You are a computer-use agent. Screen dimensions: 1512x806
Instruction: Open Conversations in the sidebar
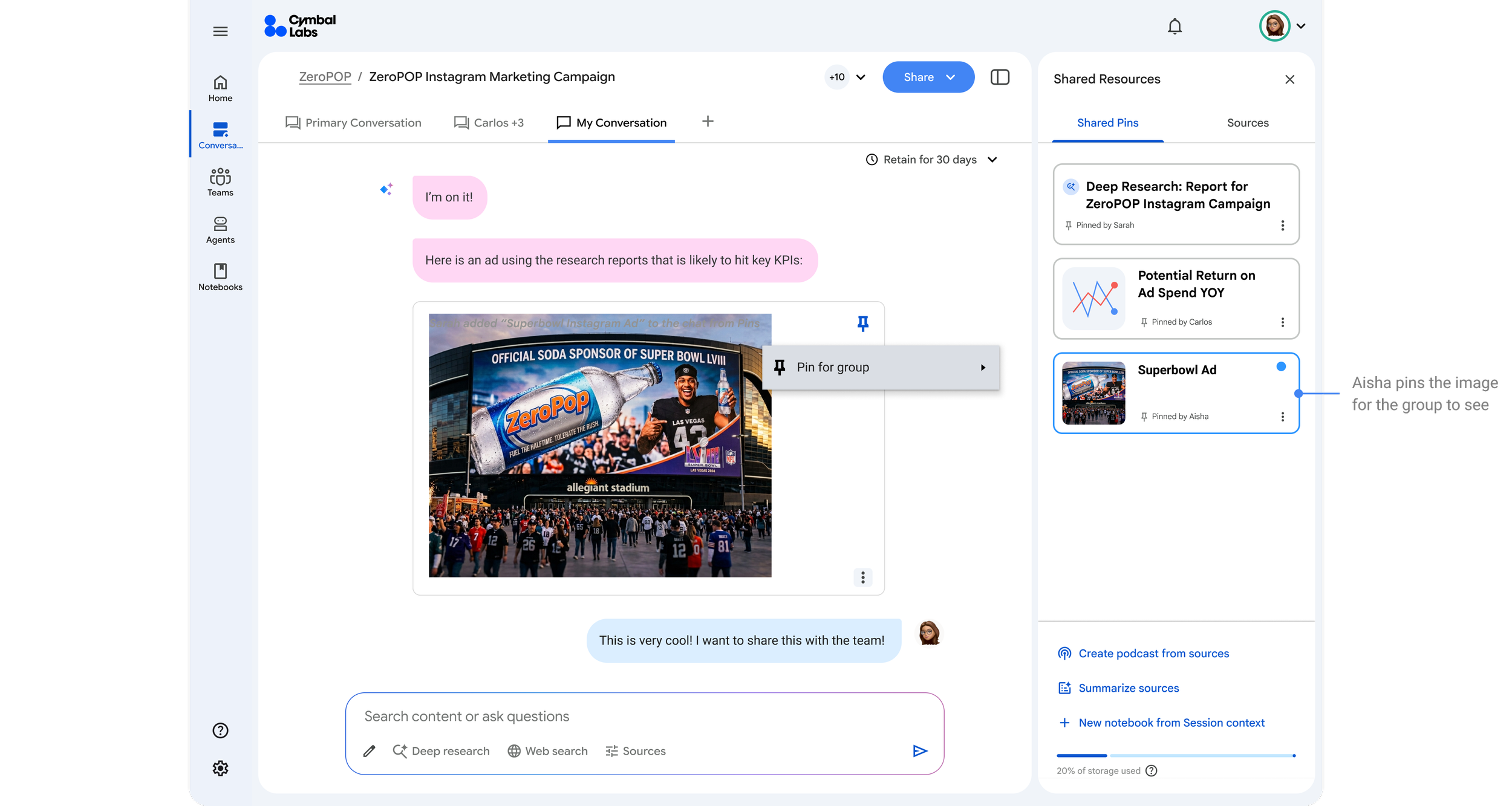pyautogui.click(x=220, y=135)
